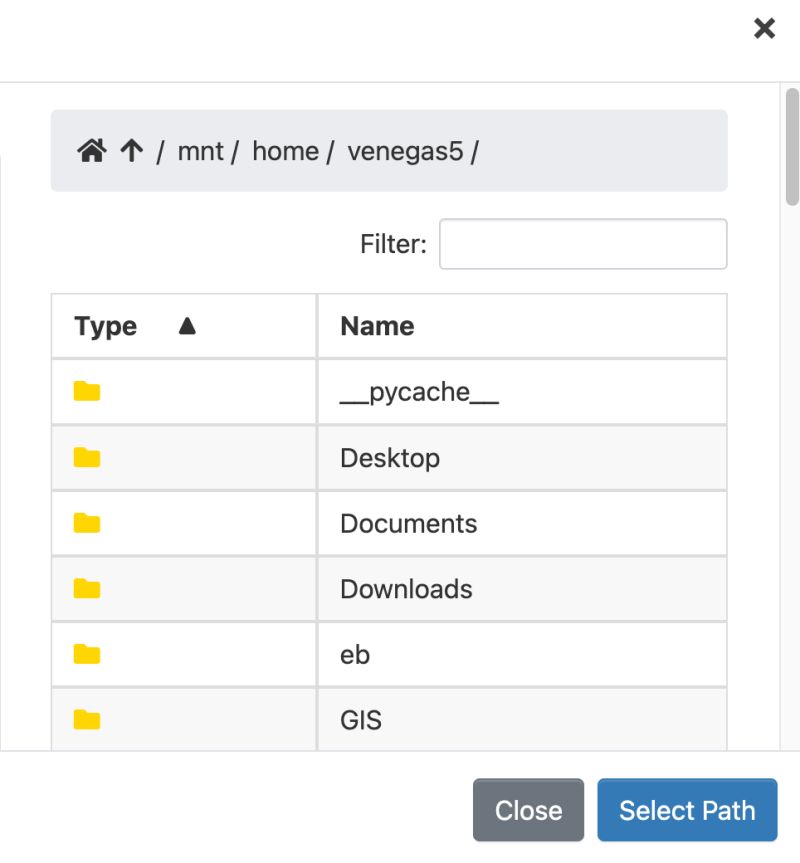Open the __pycache__ folder icon
Image resolution: width=800 pixels, height=863 pixels.
tap(87, 390)
